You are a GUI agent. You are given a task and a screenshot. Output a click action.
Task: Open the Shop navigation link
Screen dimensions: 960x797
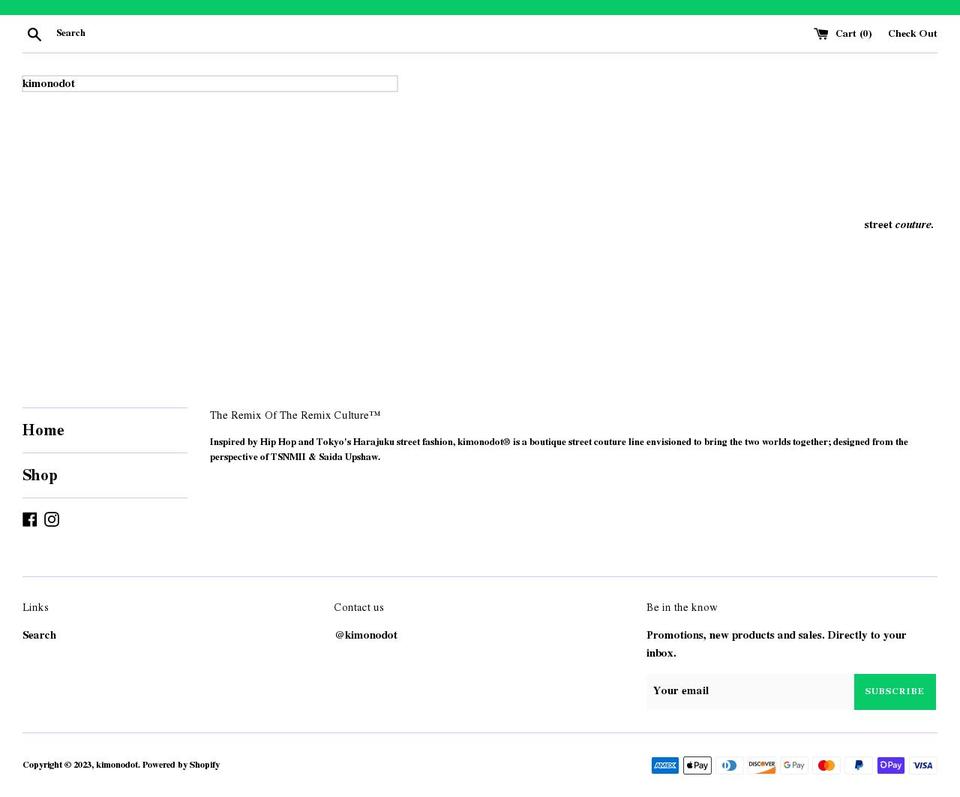(40, 475)
